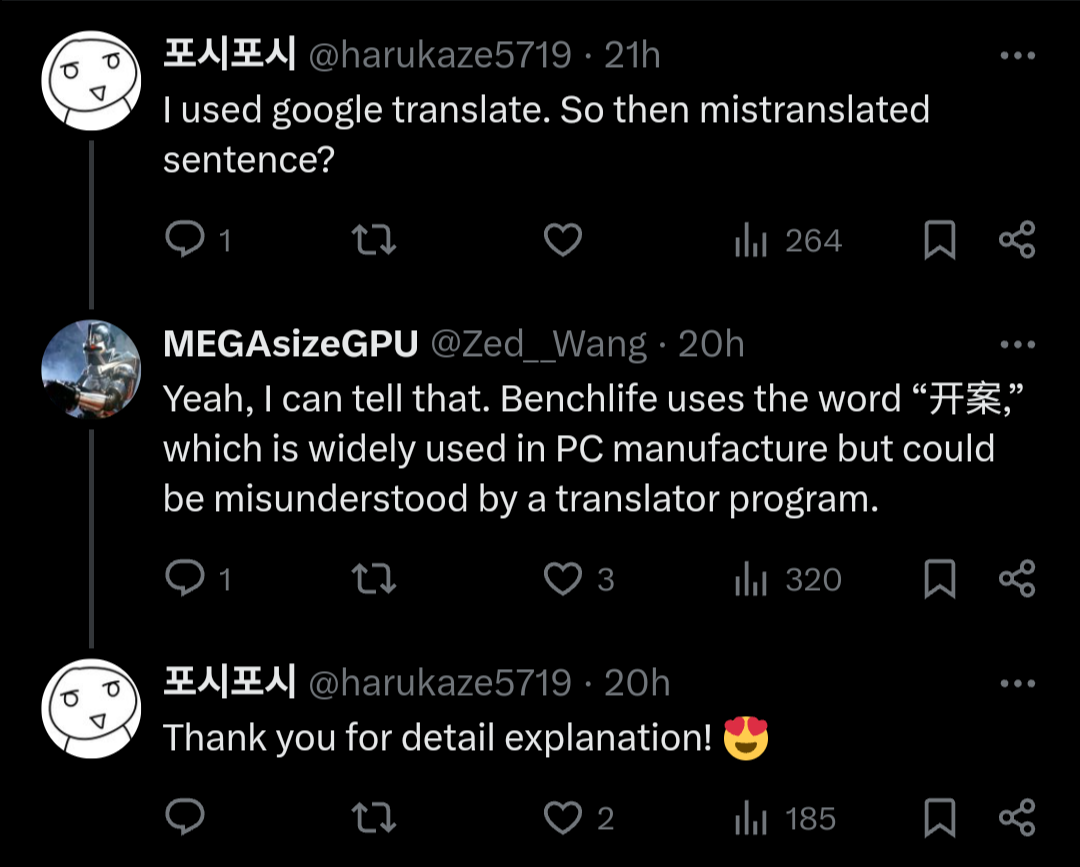Open the 20h timestamp on MEGAsizeGPU's tweet
The image size is (1080, 867).
pyautogui.click(x=711, y=345)
